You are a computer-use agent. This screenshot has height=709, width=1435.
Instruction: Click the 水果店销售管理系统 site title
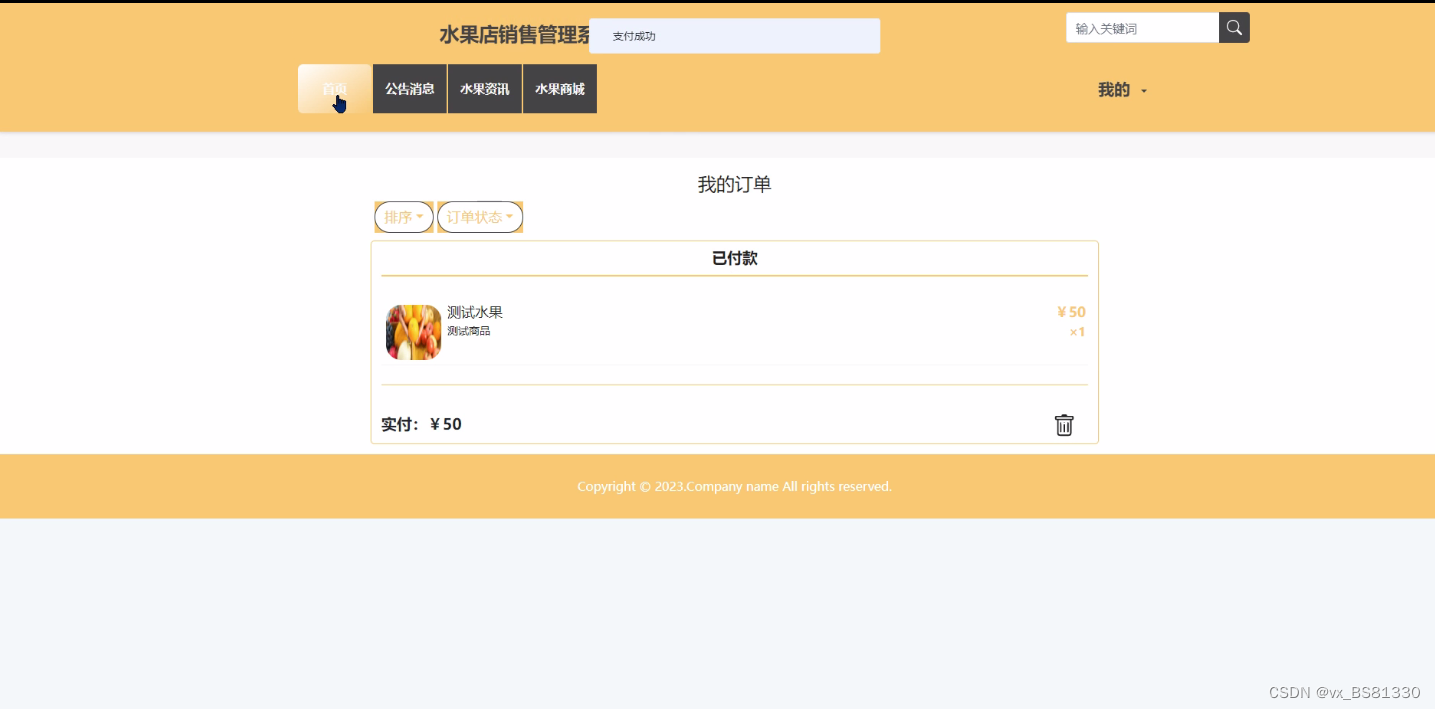pyautogui.click(x=515, y=35)
